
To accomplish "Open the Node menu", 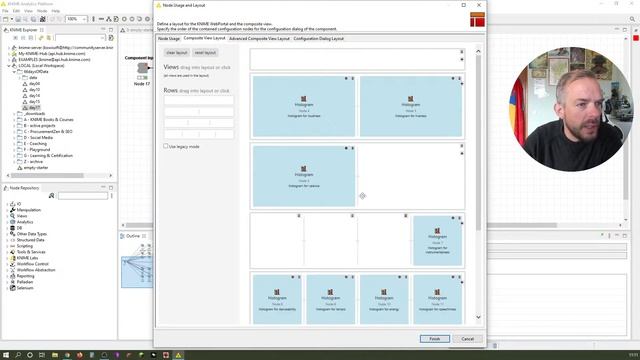I will point(42,11).
